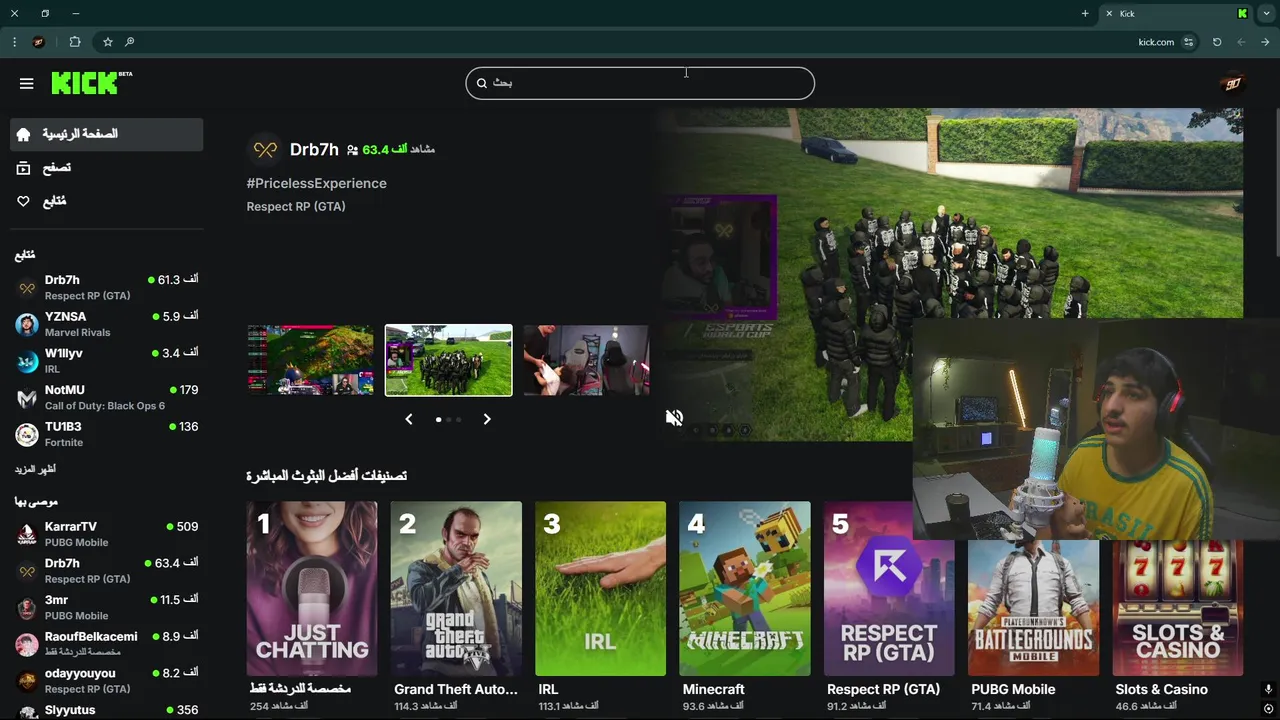View site information icon next to kick.com
The width and height of the screenshot is (1280, 720).
click(x=1188, y=42)
